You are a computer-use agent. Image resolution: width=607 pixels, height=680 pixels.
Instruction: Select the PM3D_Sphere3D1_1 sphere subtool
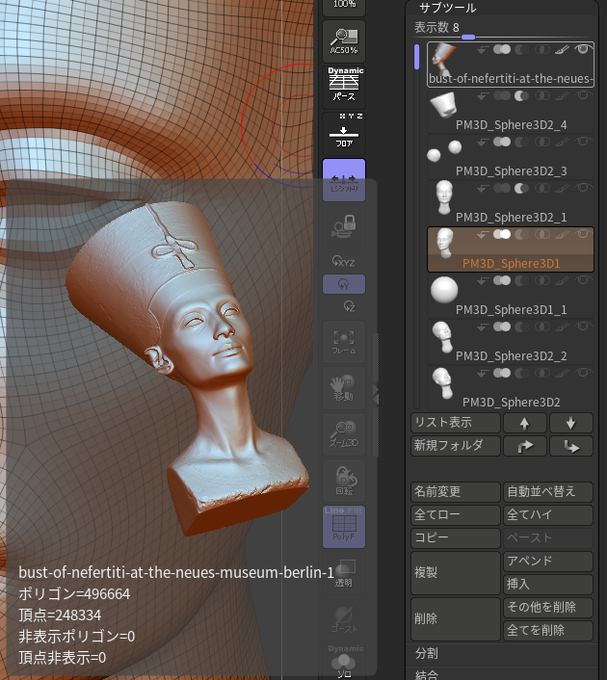coord(510,297)
